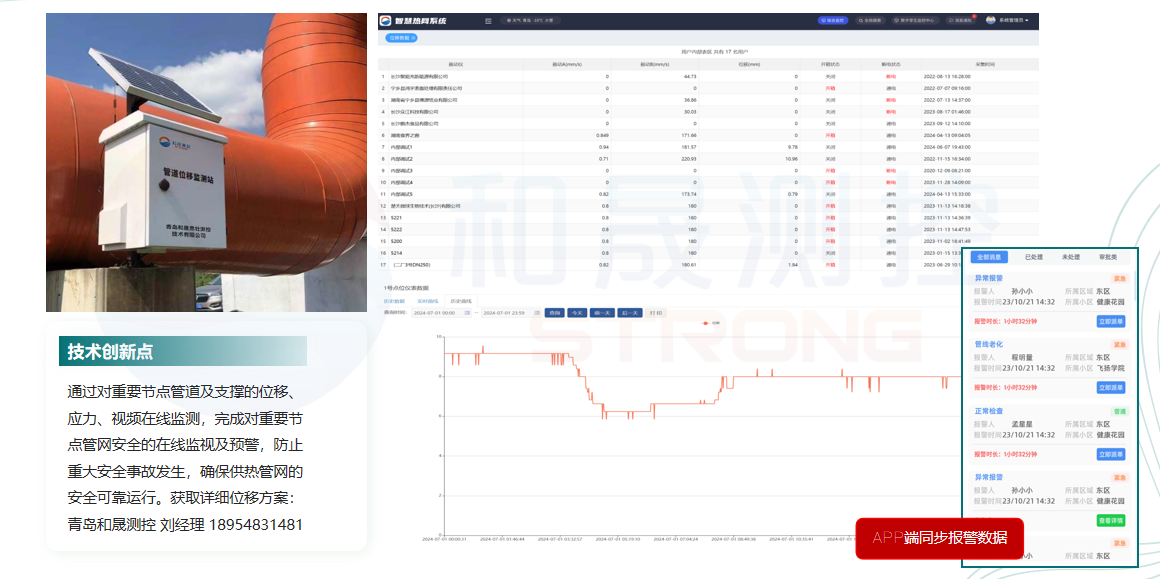Click 立即派单 on the 管线老化 card
Image resolution: width=1160 pixels, height=579 pixels.
(x=1110, y=387)
